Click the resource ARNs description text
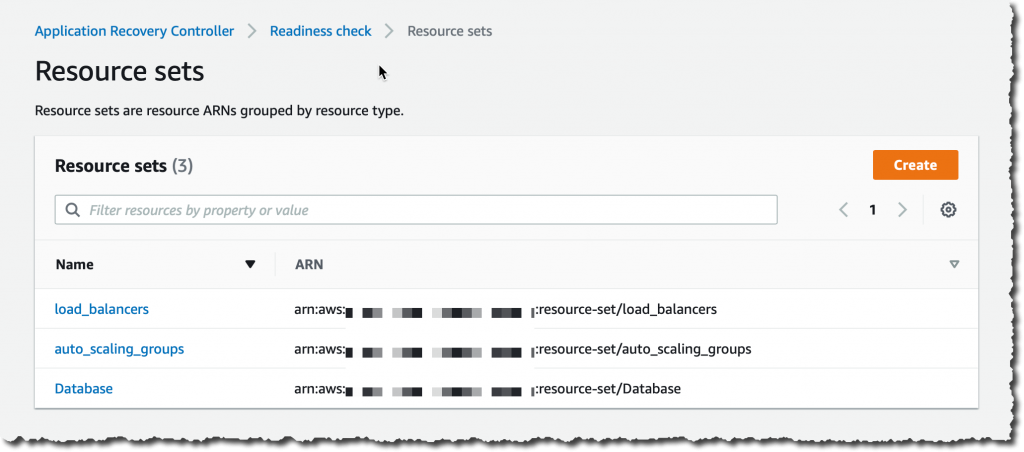This screenshot has width=1024, height=452. click(219, 110)
